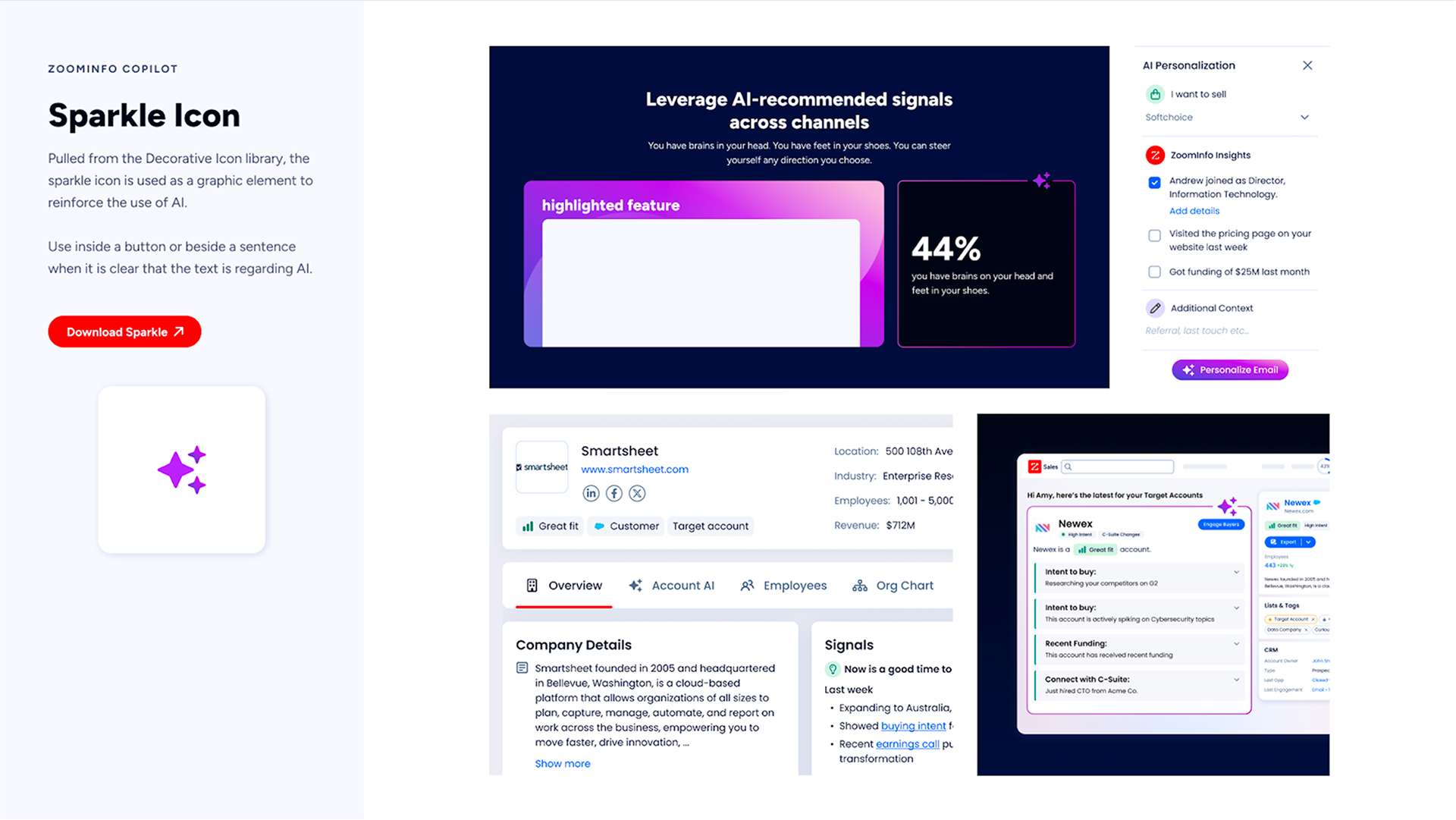
Task: Click the LinkedIn icon under Smartsheet
Action: coord(591,494)
